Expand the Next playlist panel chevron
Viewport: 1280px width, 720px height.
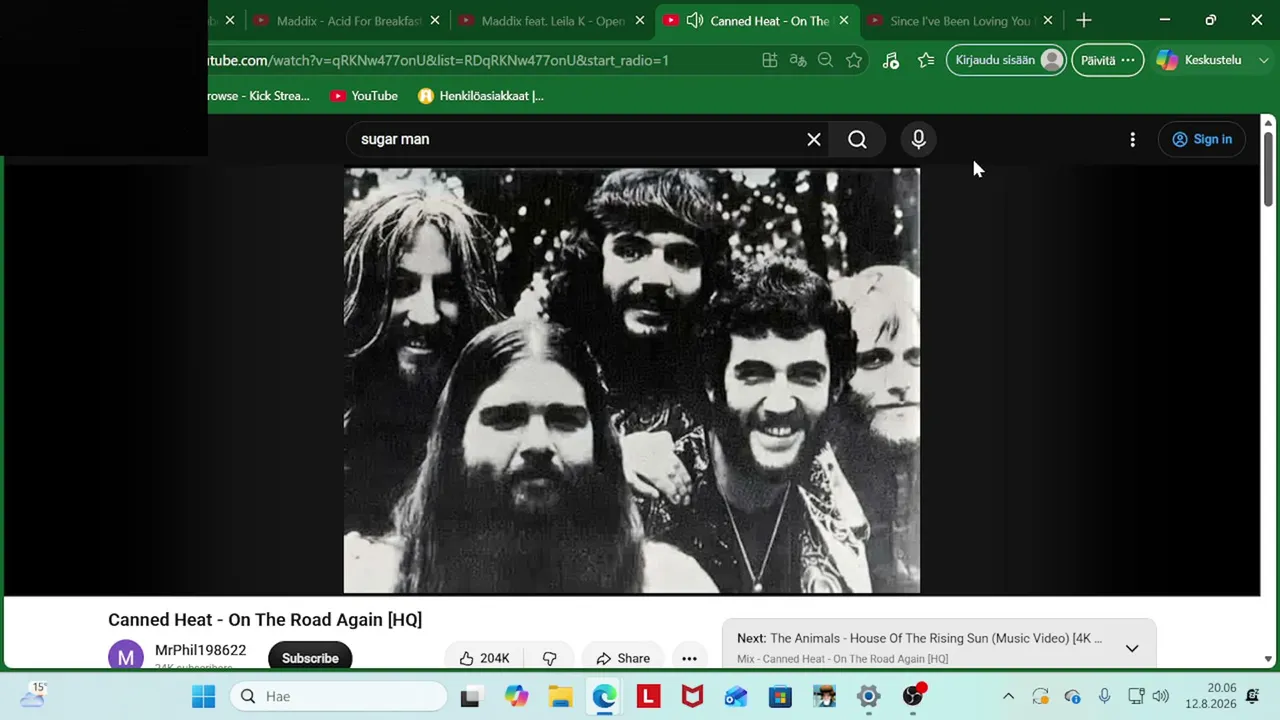coord(1132,648)
